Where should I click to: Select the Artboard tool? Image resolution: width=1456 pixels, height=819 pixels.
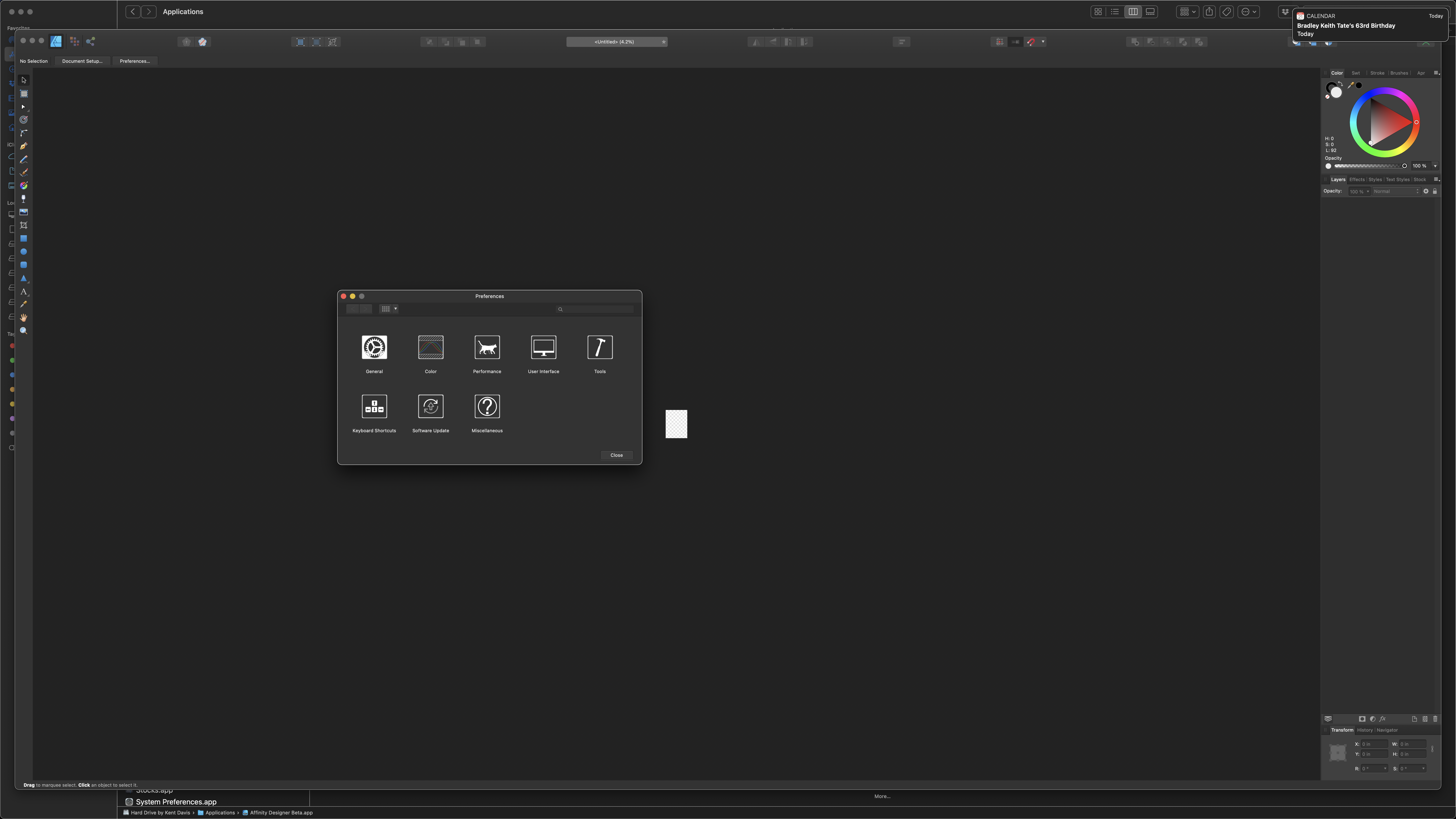24,94
